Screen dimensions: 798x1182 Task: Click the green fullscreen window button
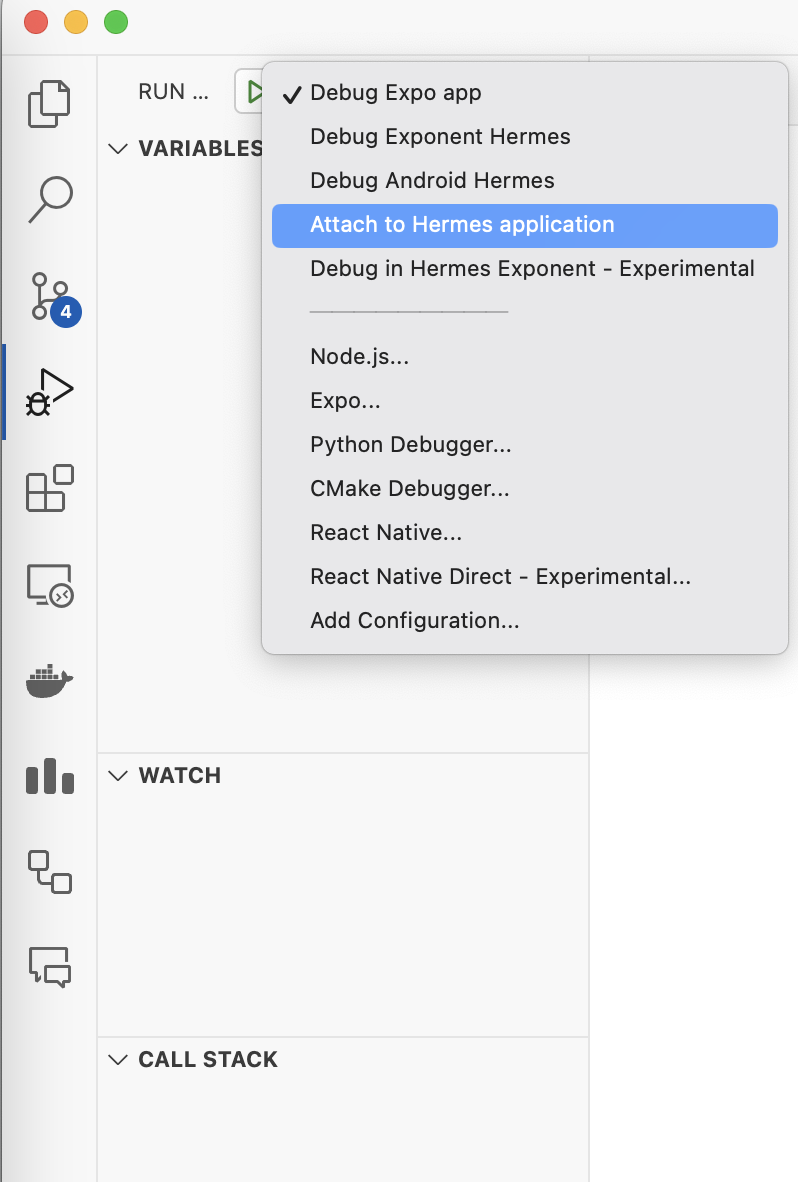[x=116, y=22]
